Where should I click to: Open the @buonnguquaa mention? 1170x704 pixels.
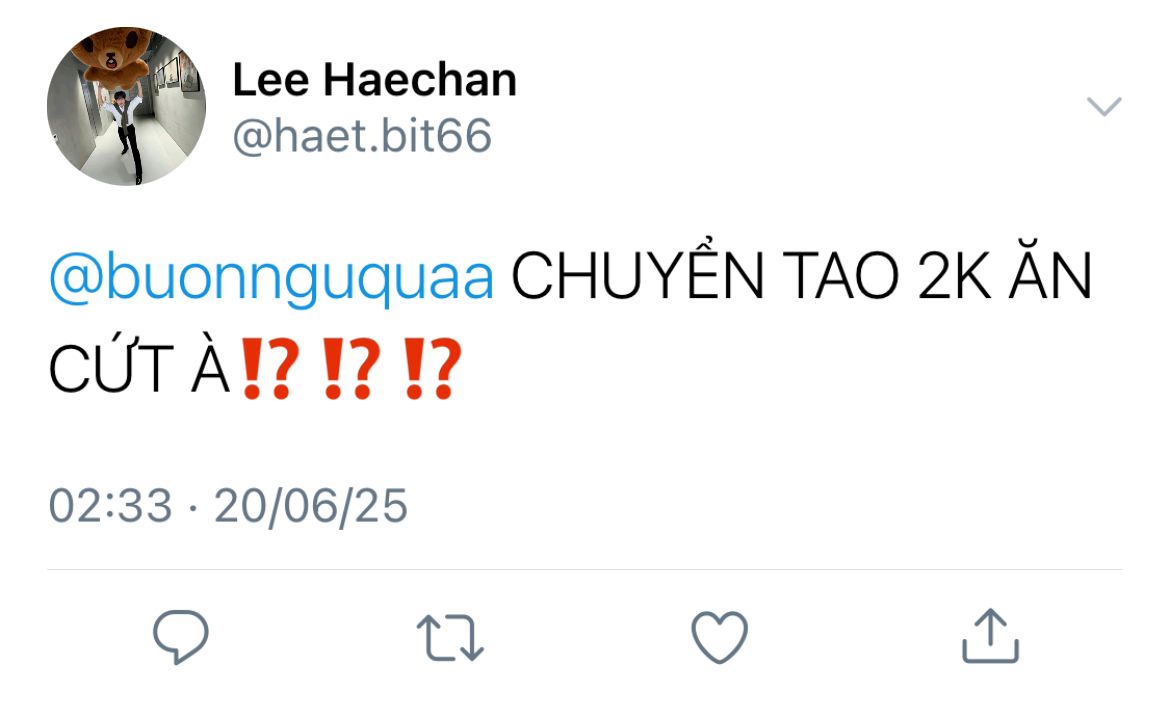272,278
